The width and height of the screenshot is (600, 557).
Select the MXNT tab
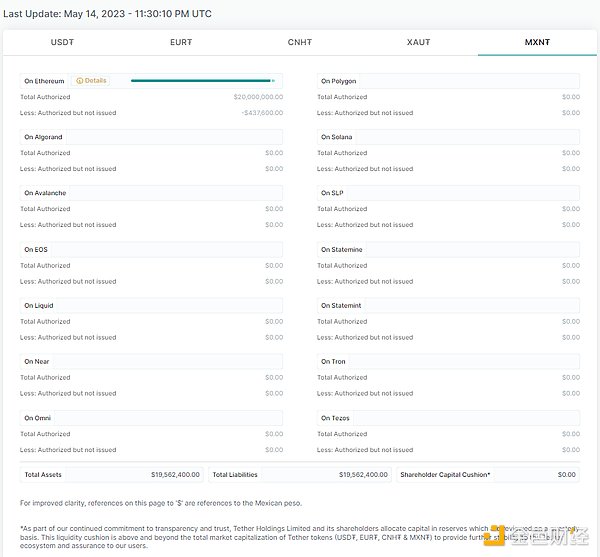tap(537, 42)
